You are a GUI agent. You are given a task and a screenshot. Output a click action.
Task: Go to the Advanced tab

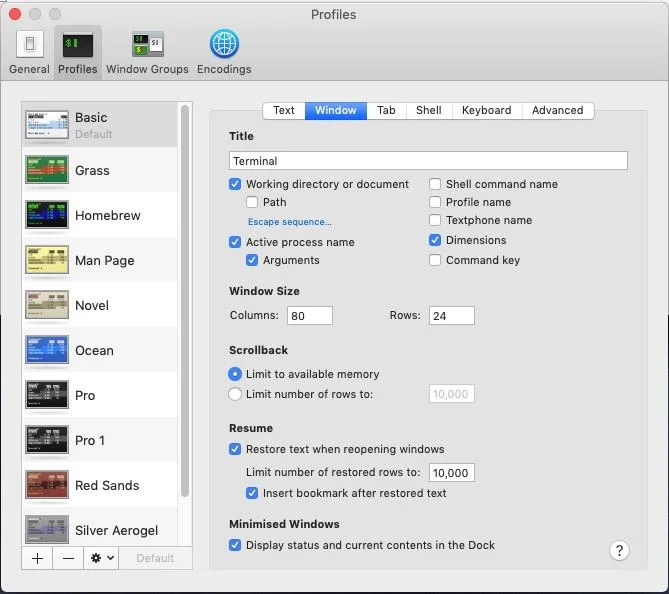coord(558,111)
